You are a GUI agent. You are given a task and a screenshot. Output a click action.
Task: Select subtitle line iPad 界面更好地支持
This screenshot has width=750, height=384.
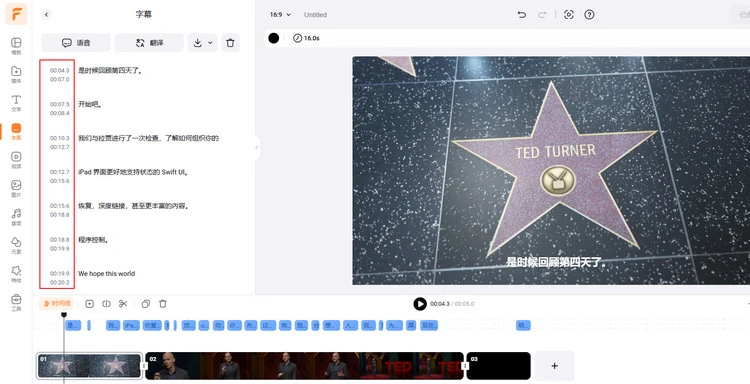click(134, 172)
